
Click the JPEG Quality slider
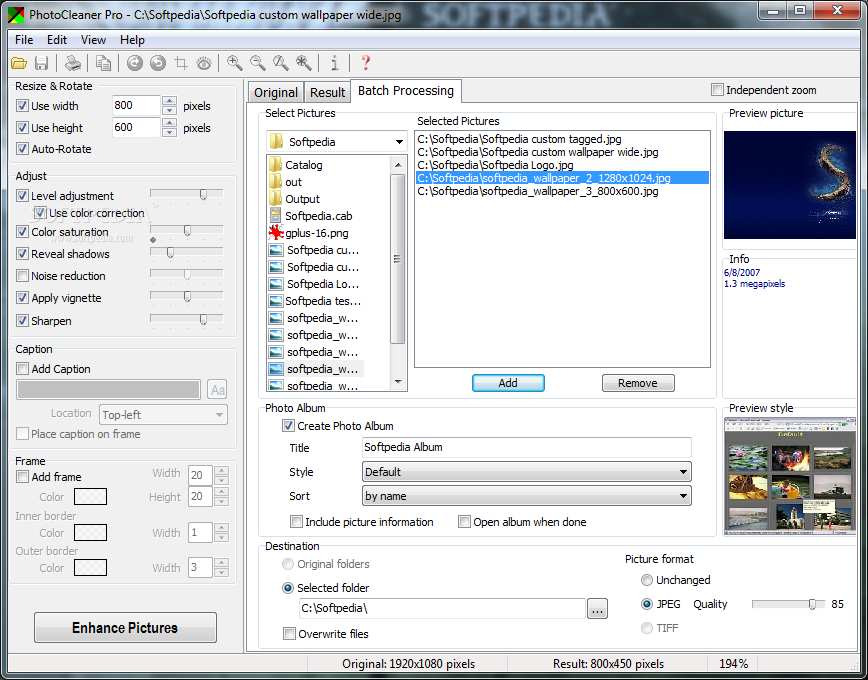[788, 604]
